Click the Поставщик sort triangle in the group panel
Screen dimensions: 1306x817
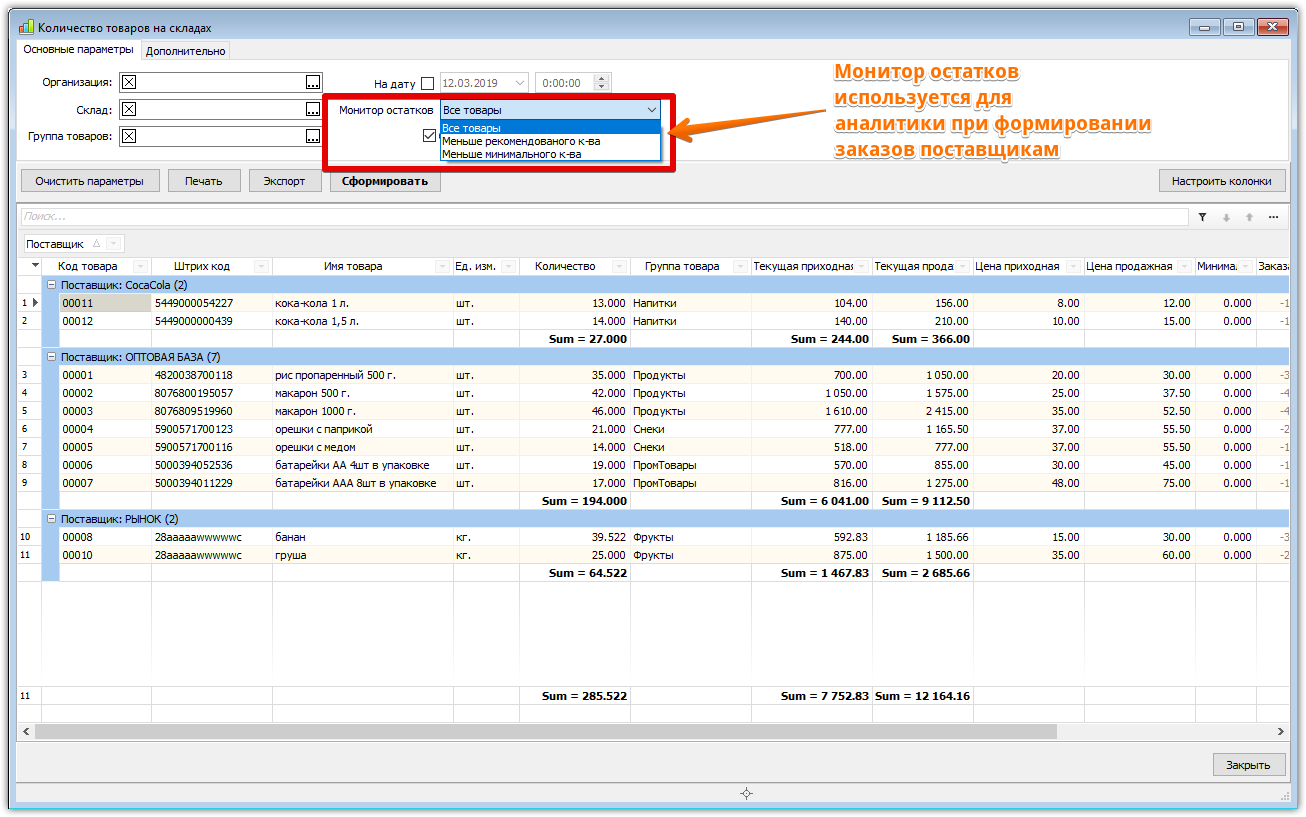coord(96,244)
